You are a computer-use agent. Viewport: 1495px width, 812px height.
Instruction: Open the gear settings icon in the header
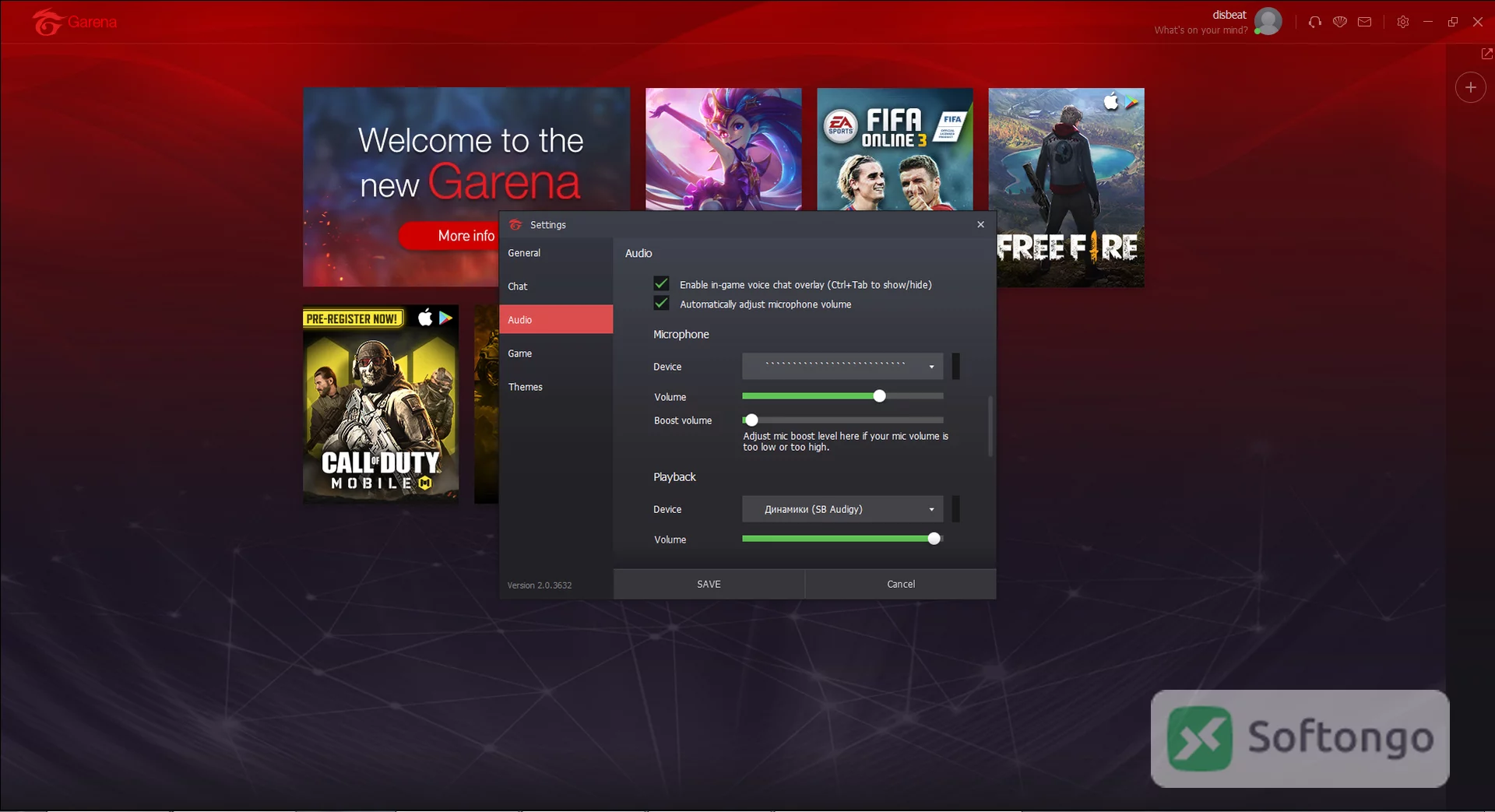coord(1403,22)
